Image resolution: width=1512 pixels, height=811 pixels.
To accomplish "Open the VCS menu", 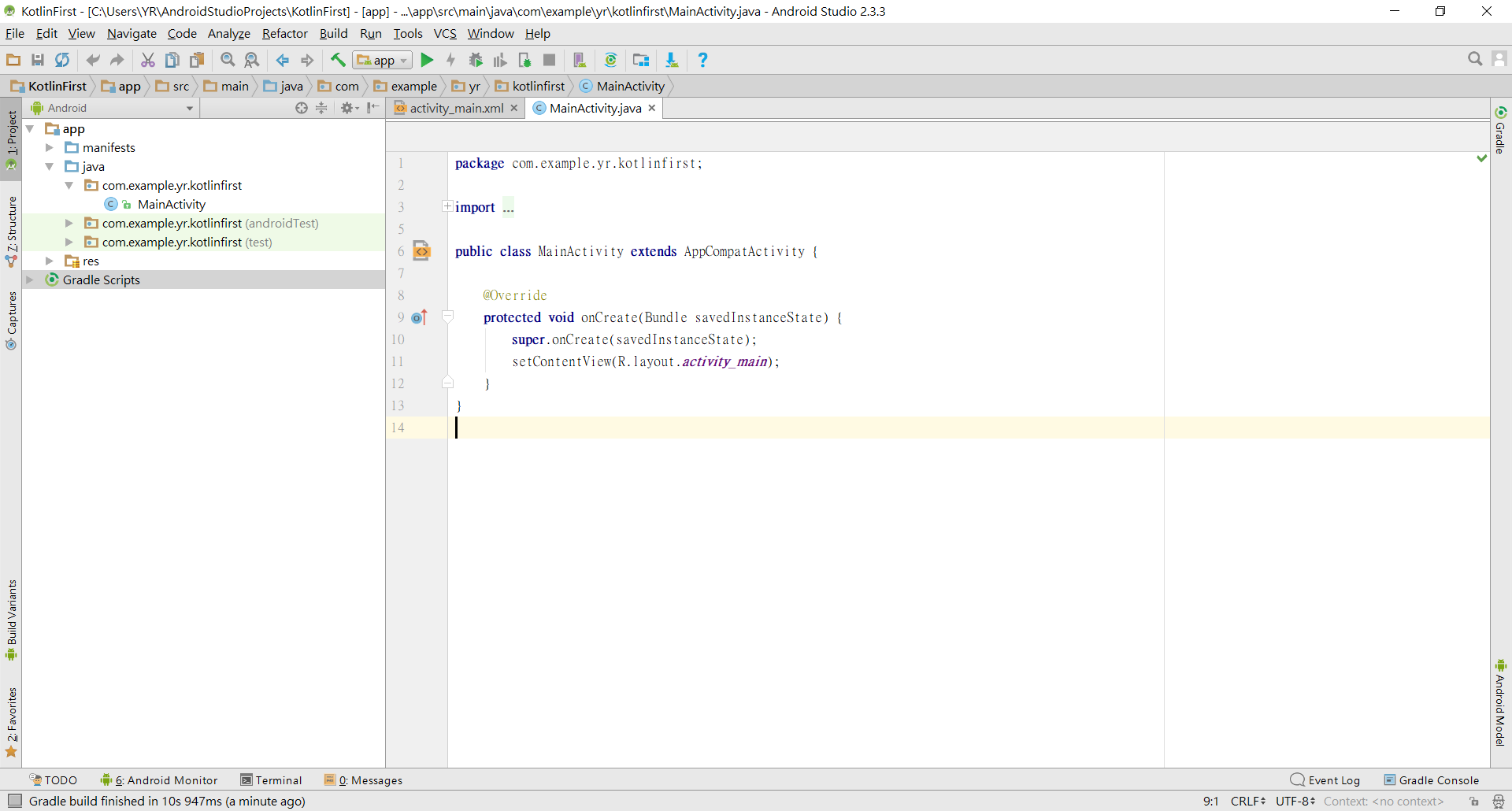I will tap(445, 33).
